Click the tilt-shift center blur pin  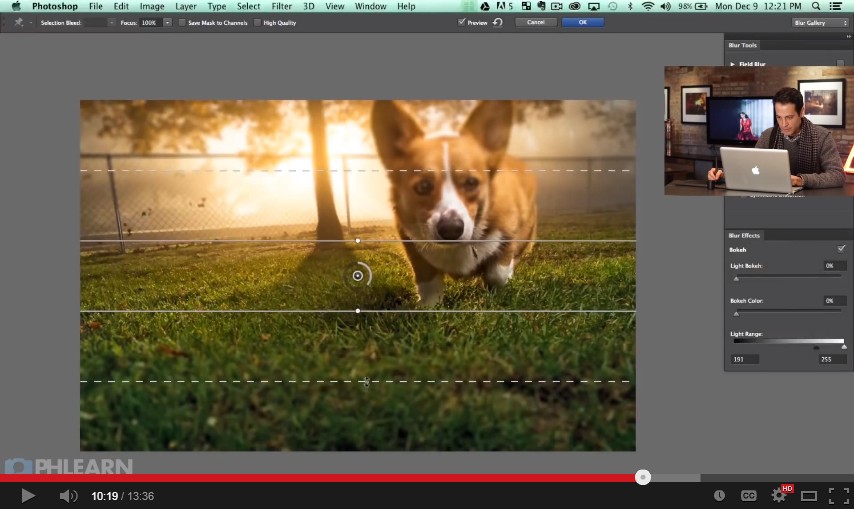point(357,276)
